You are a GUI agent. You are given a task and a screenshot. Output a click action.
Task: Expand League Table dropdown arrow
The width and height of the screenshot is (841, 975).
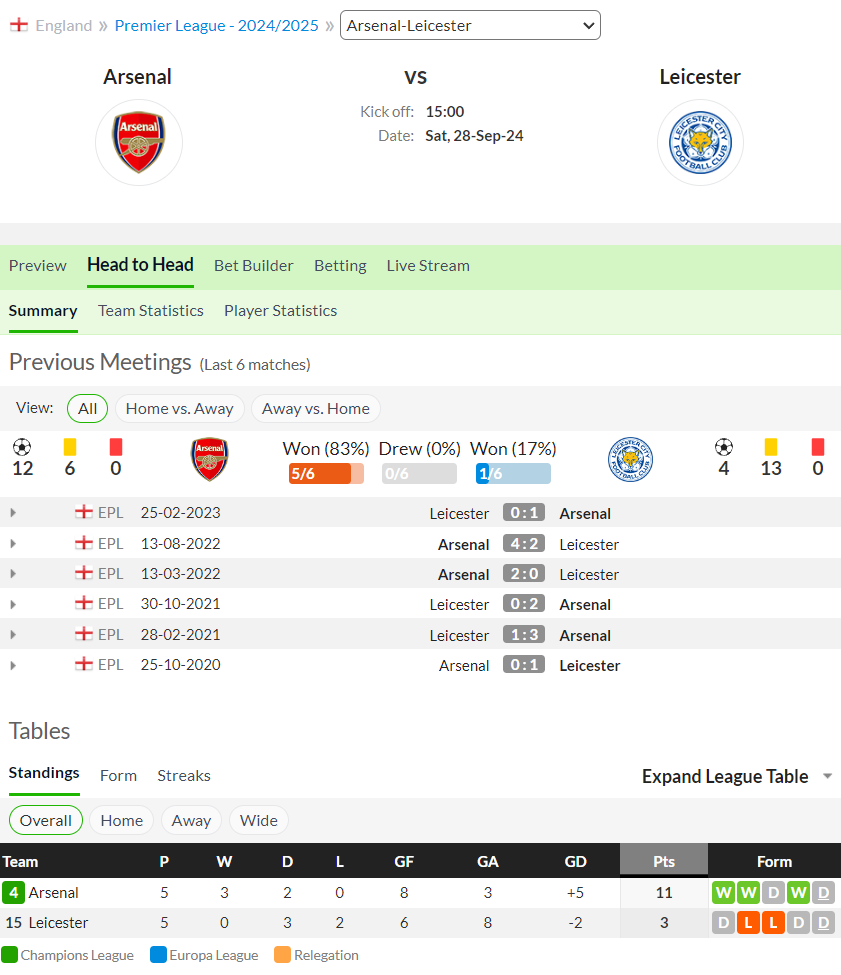coord(827,776)
